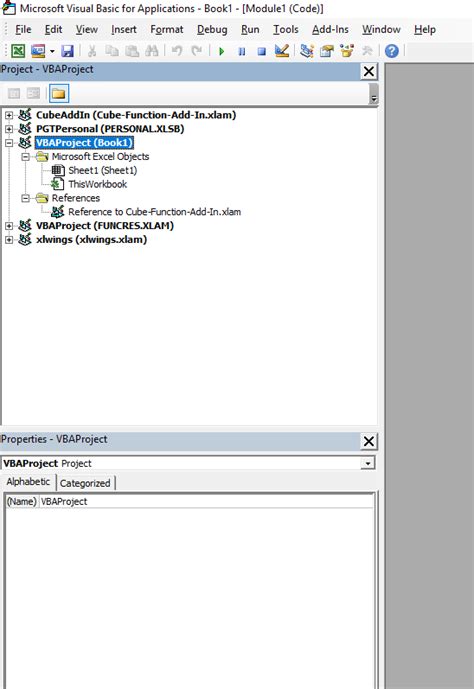Select CubeAddIn (Cube-Function-Add-In.xlam) project
Viewport: 474px width, 689px height.
[x=136, y=115]
